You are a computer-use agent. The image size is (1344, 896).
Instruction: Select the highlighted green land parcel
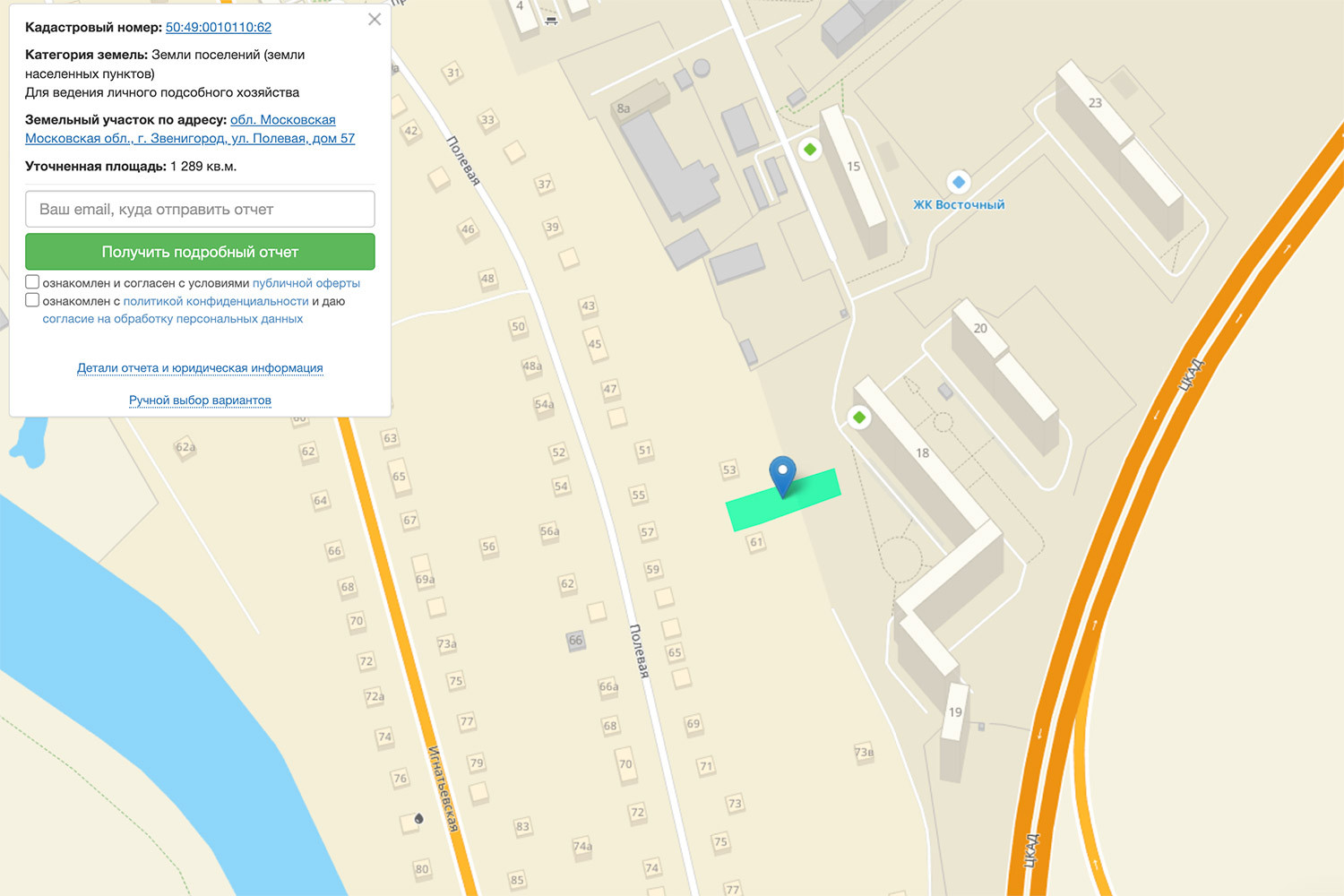tap(783, 500)
